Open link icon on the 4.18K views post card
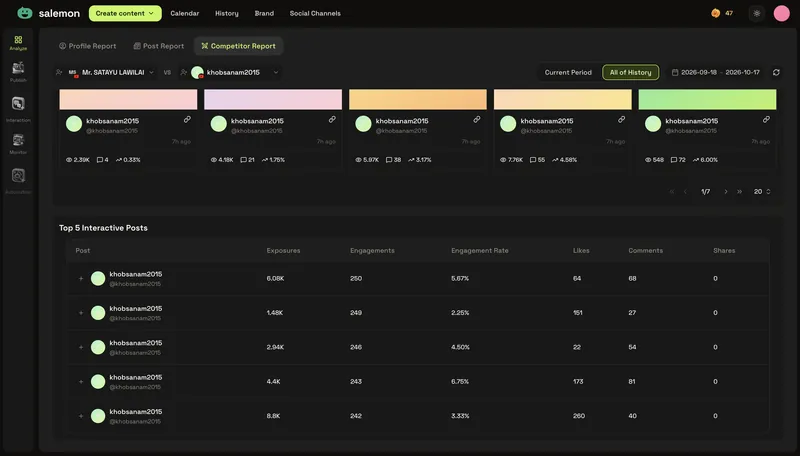The width and height of the screenshot is (800, 456). (x=332, y=119)
